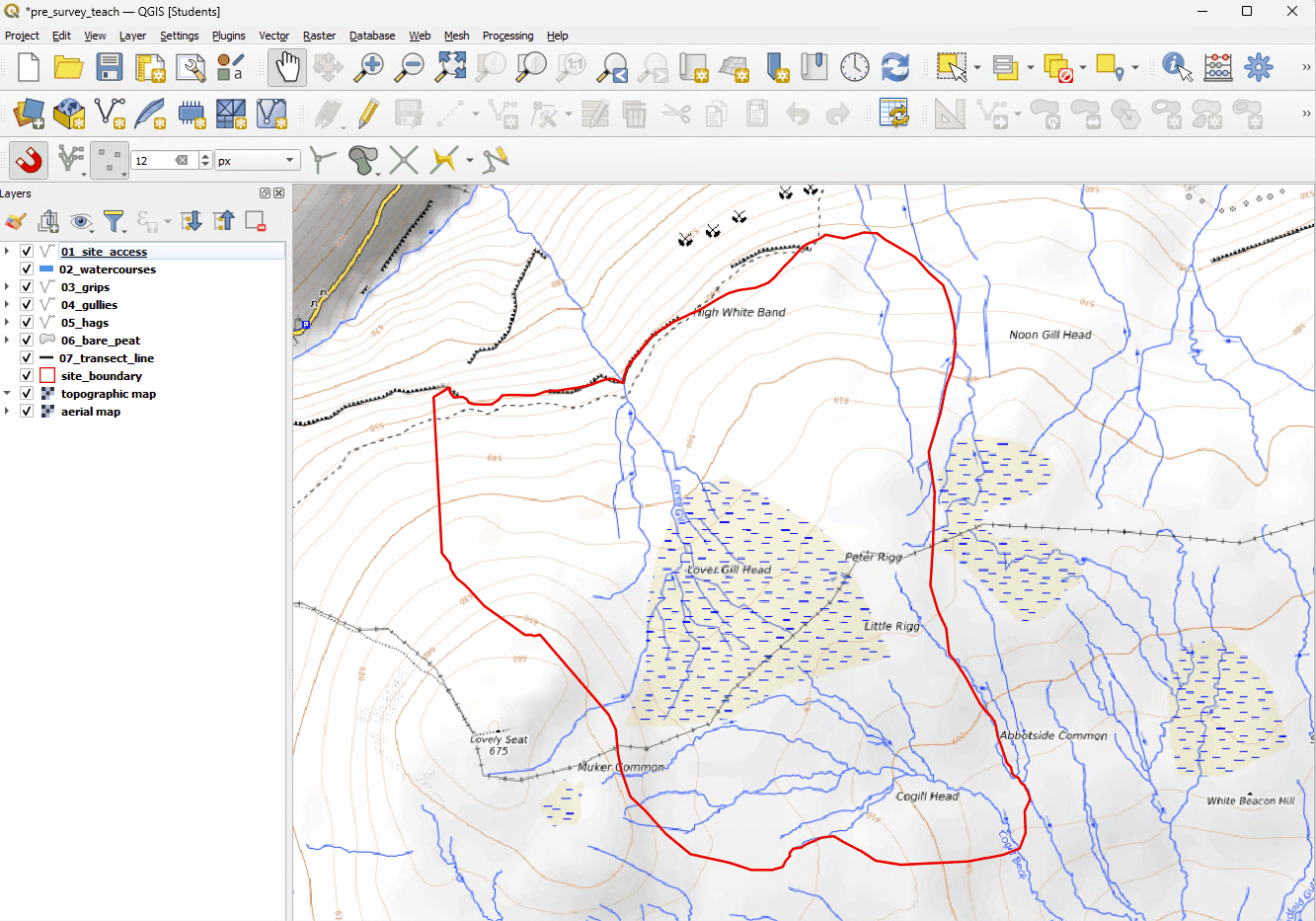Image resolution: width=1316 pixels, height=921 pixels.
Task: Click the Zoom Full extent icon
Action: [x=451, y=68]
